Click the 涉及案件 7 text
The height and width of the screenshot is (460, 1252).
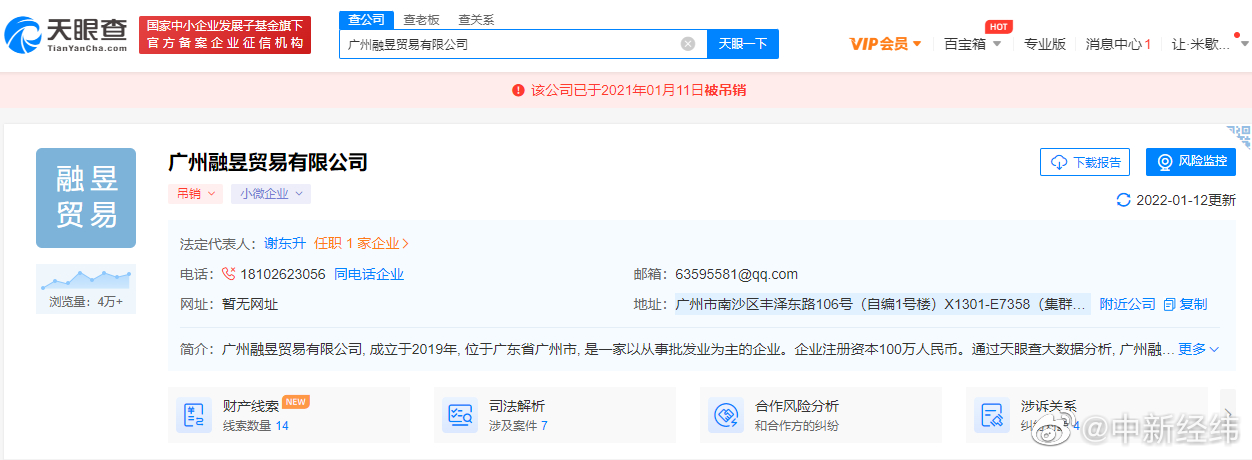[518, 426]
